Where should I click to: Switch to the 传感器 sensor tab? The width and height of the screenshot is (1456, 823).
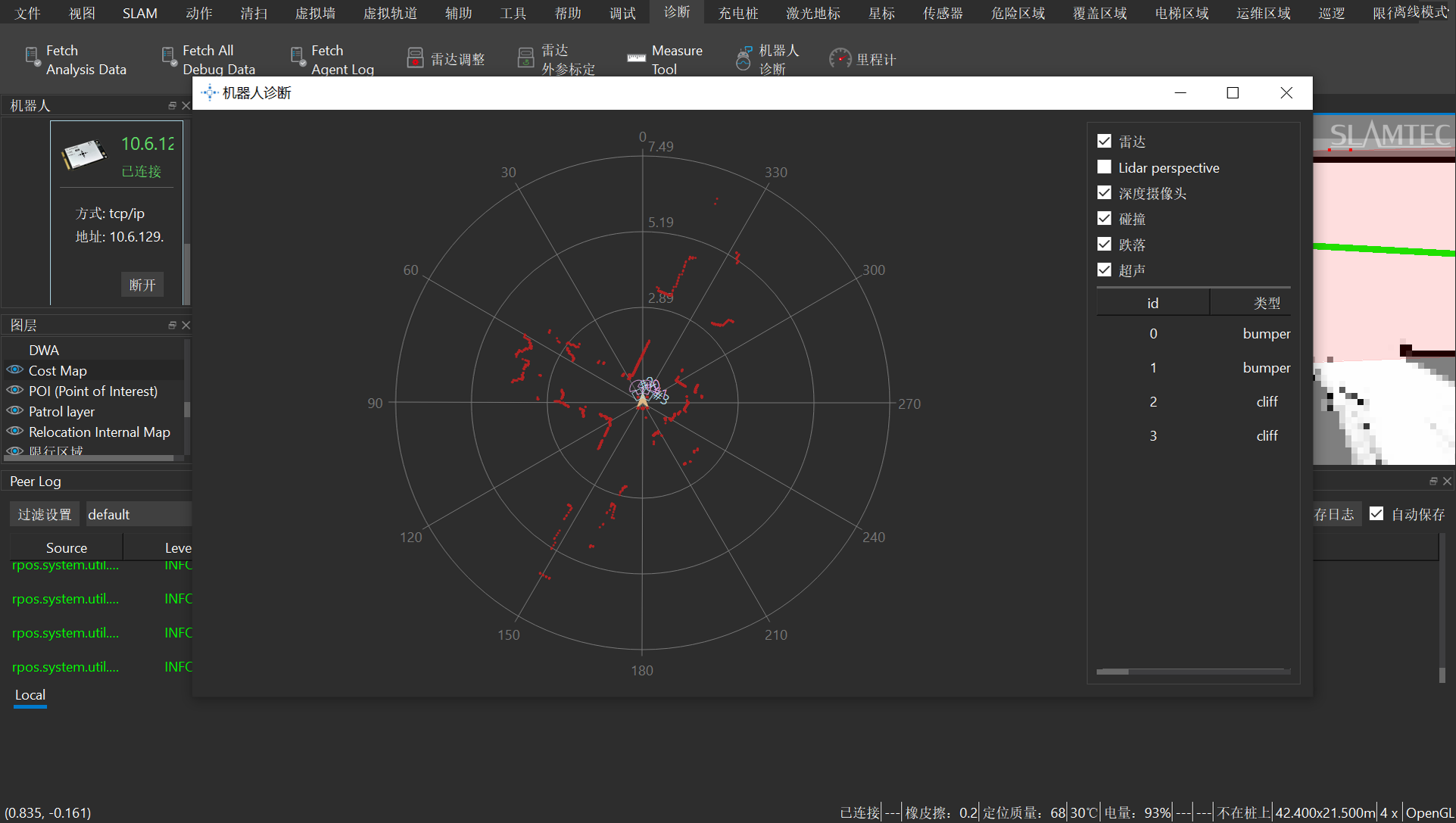942,13
